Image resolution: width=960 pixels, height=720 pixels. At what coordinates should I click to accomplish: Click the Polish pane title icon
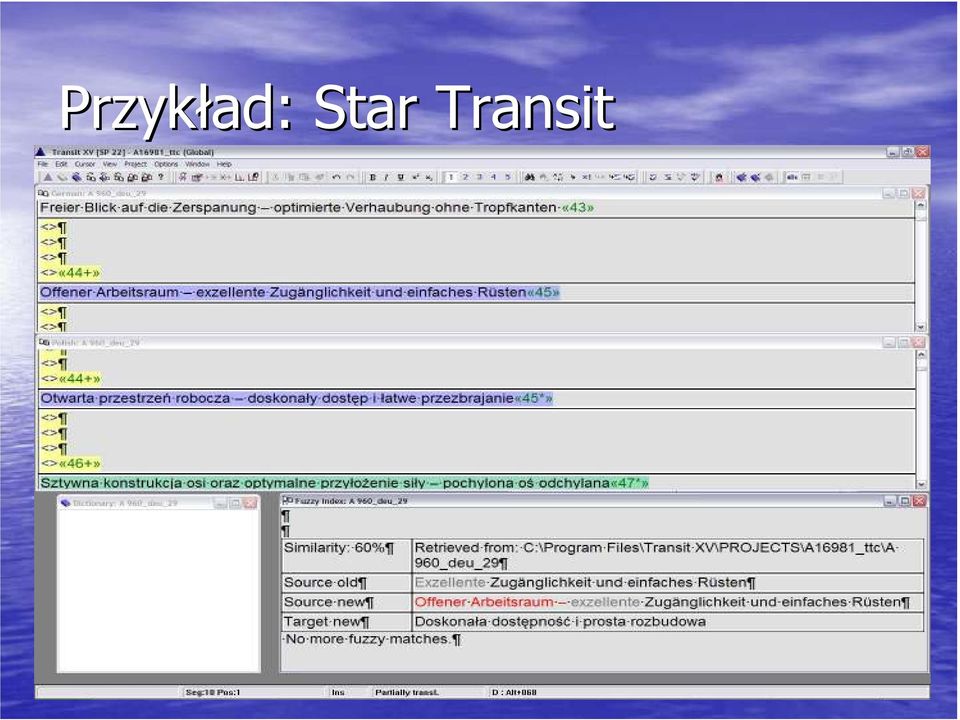pyautogui.click(x=44, y=342)
